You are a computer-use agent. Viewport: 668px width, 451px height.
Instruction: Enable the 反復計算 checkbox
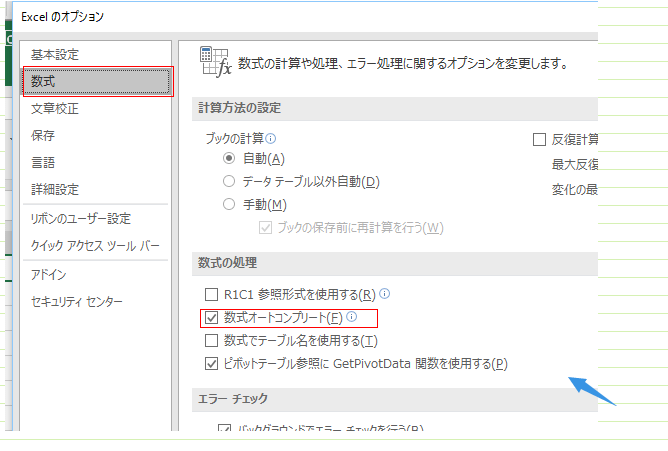pyautogui.click(x=539, y=139)
